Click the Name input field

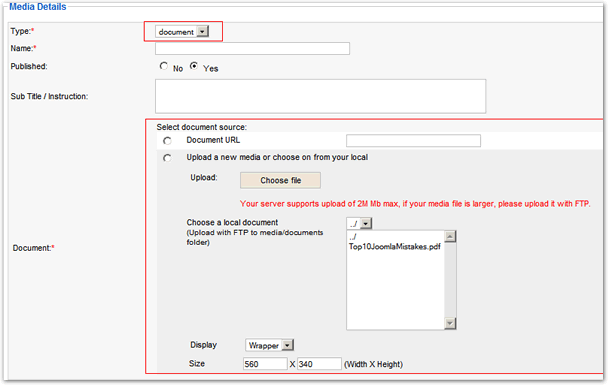[x=252, y=48]
